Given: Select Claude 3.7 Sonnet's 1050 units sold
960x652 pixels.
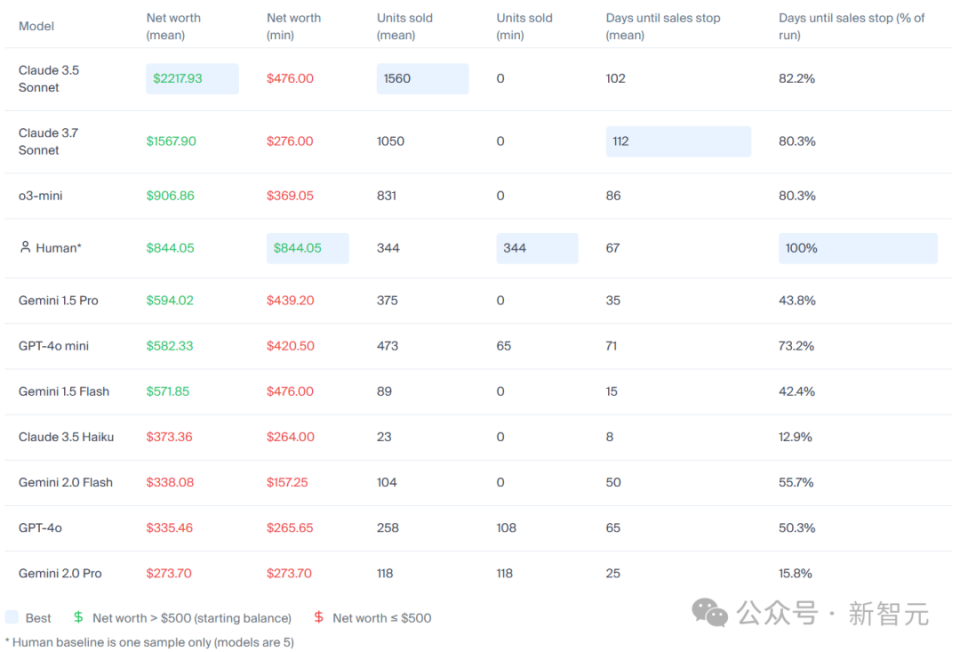Looking at the screenshot, I should coord(391,141).
